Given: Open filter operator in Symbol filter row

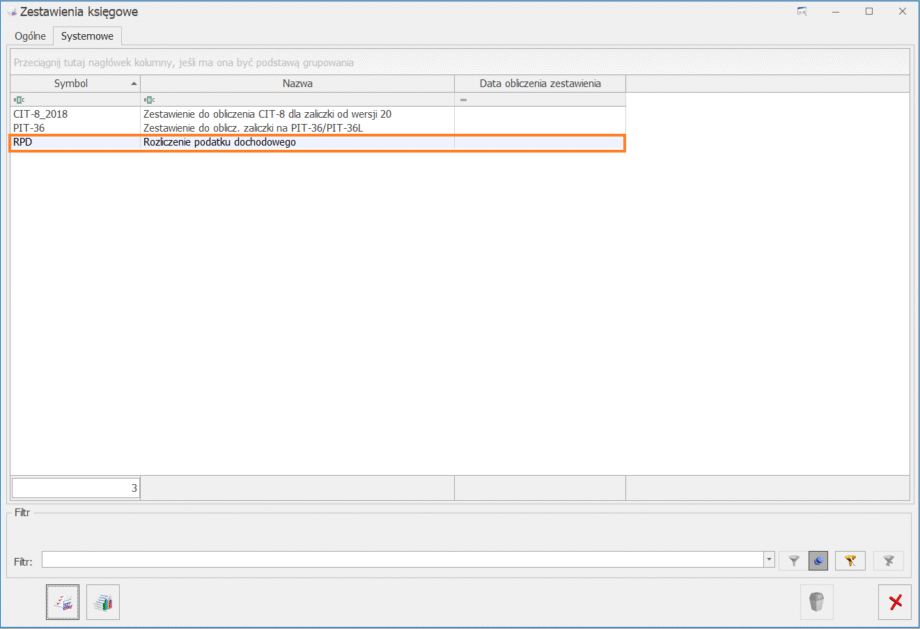Looking at the screenshot, I should point(19,100).
